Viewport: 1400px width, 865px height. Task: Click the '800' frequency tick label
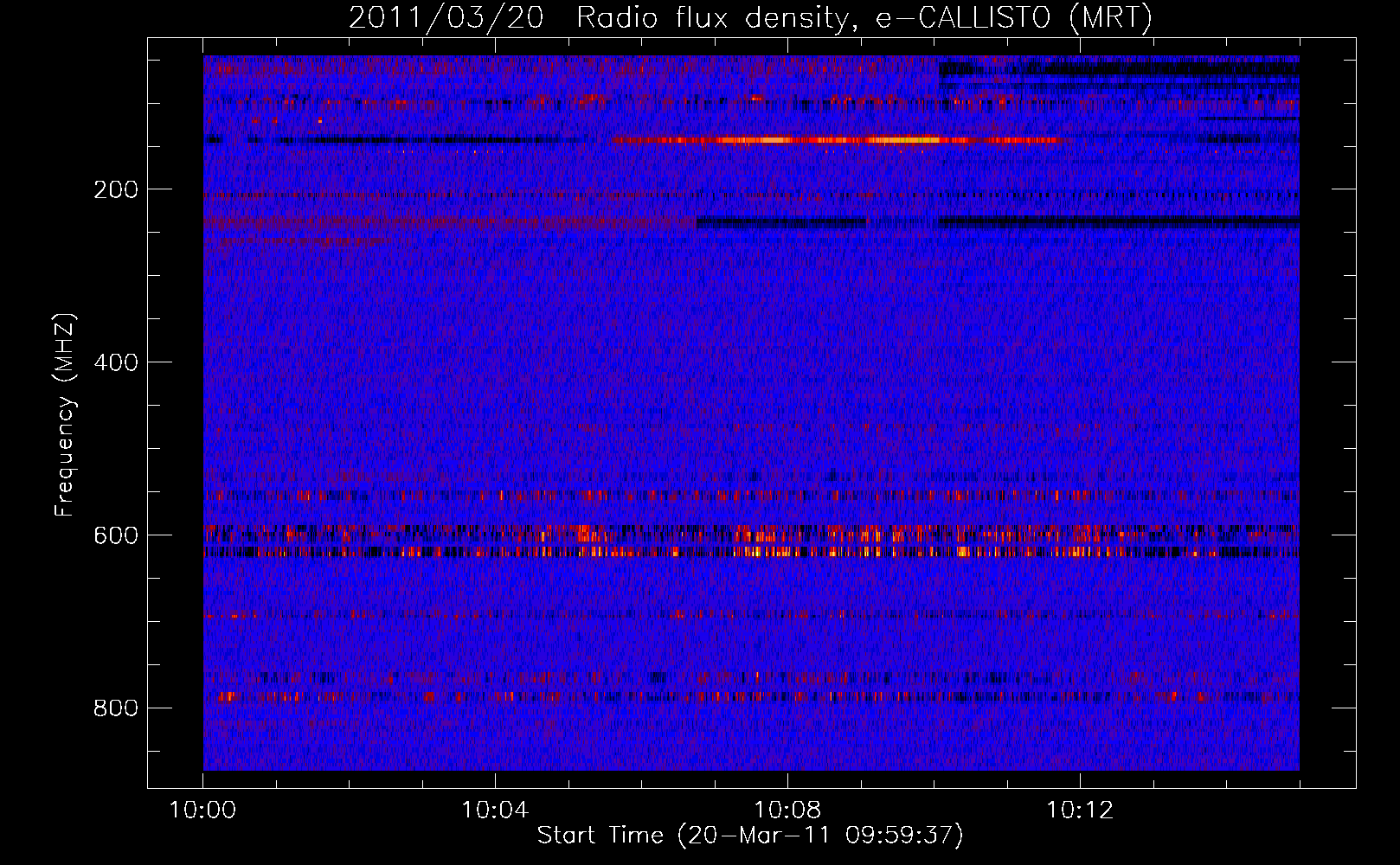tap(116, 708)
